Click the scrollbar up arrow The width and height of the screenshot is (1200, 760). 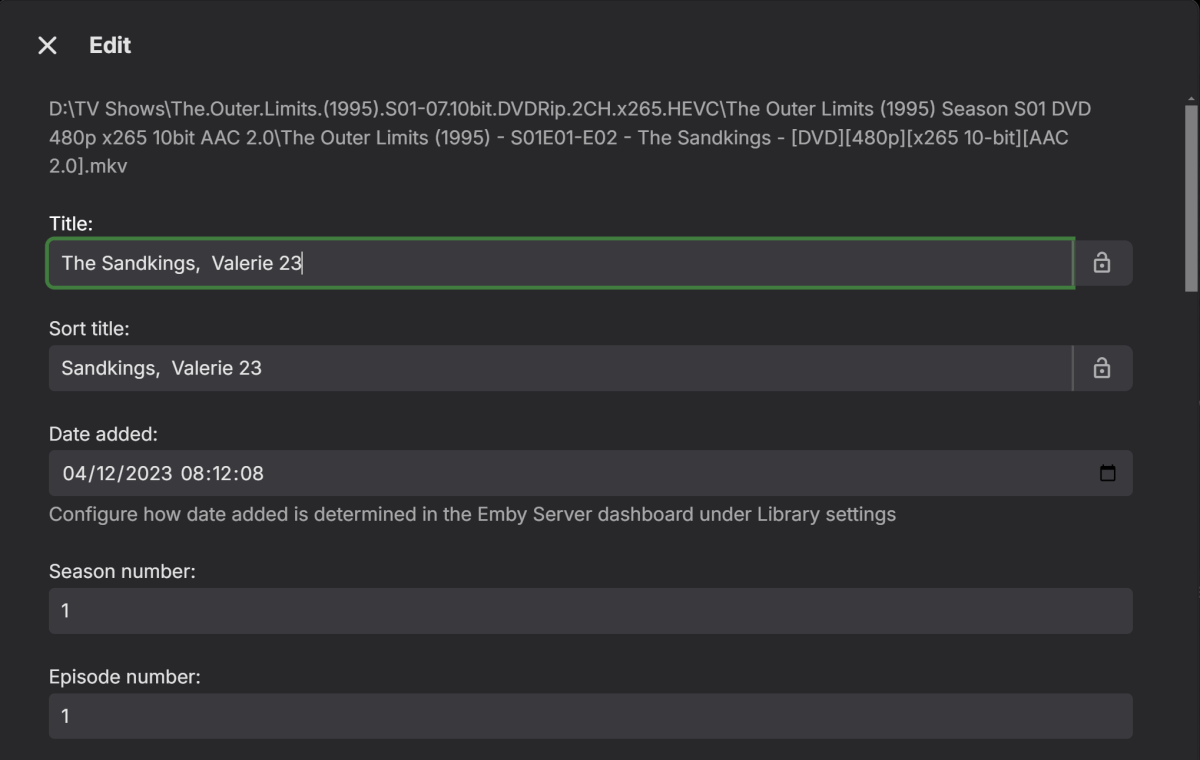pyautogui.click(x=1189, y=99)
